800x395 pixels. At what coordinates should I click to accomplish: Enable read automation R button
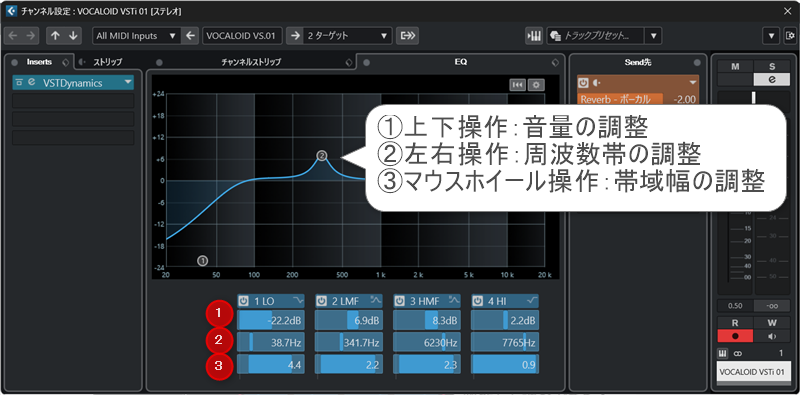[x=735, y=323]
